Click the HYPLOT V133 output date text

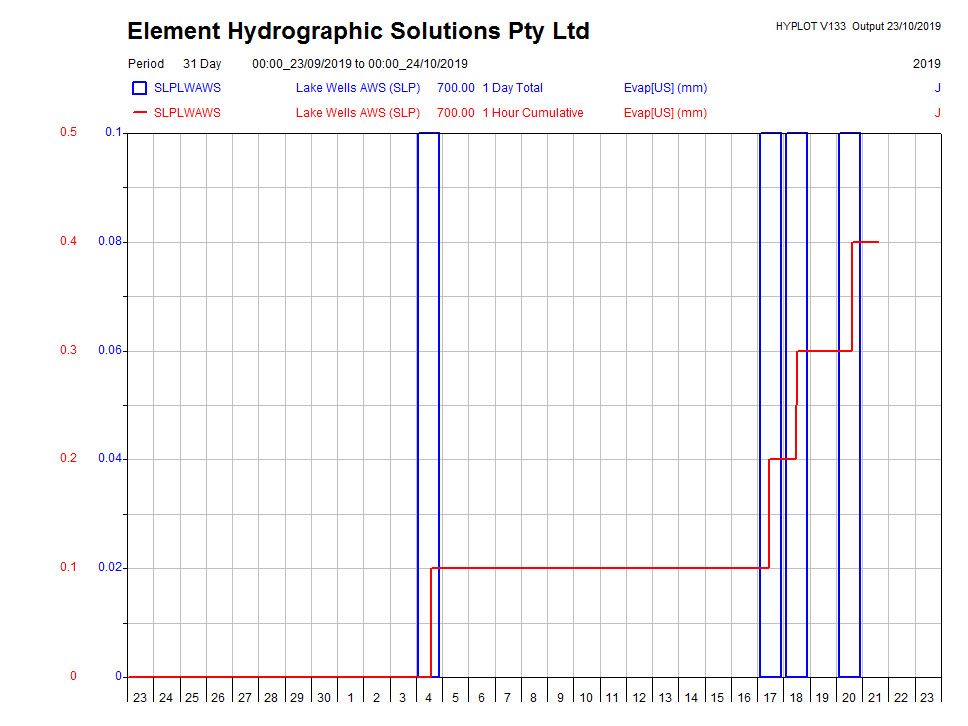pyautogui.click(x=858, y=26)
